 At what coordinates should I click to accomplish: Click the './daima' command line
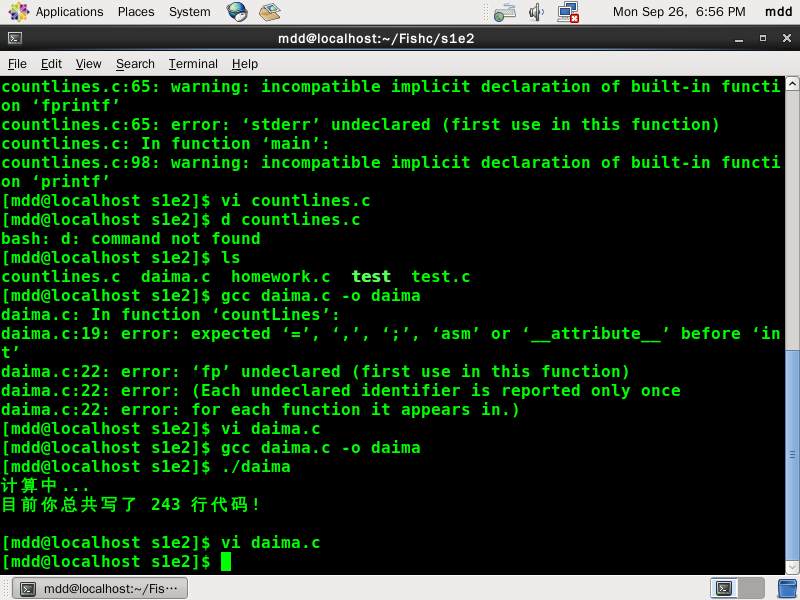[146, 466]
